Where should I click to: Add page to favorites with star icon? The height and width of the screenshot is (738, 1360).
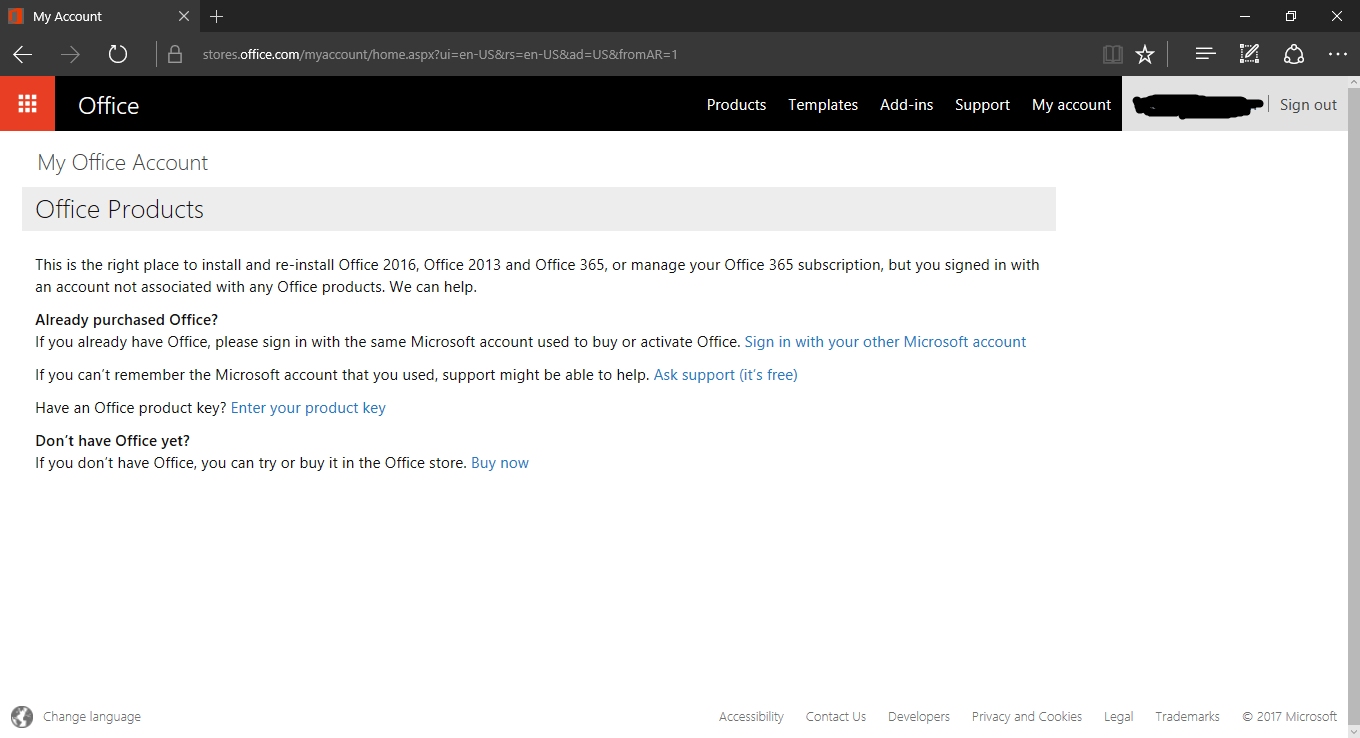[1145, 54]
